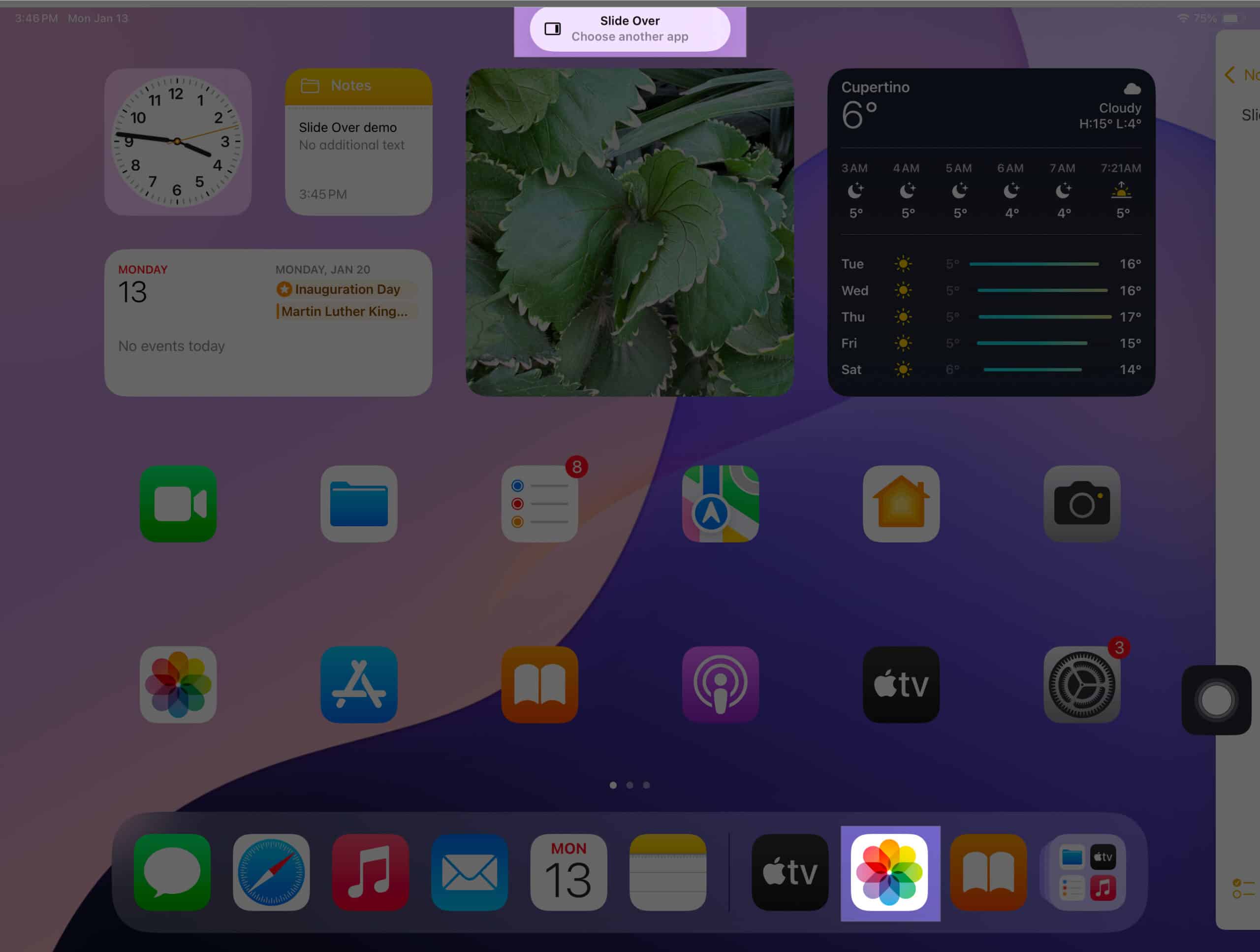Open the Files app on home screen
Viewport: 1260px width, 952px height.
[359, 504]
